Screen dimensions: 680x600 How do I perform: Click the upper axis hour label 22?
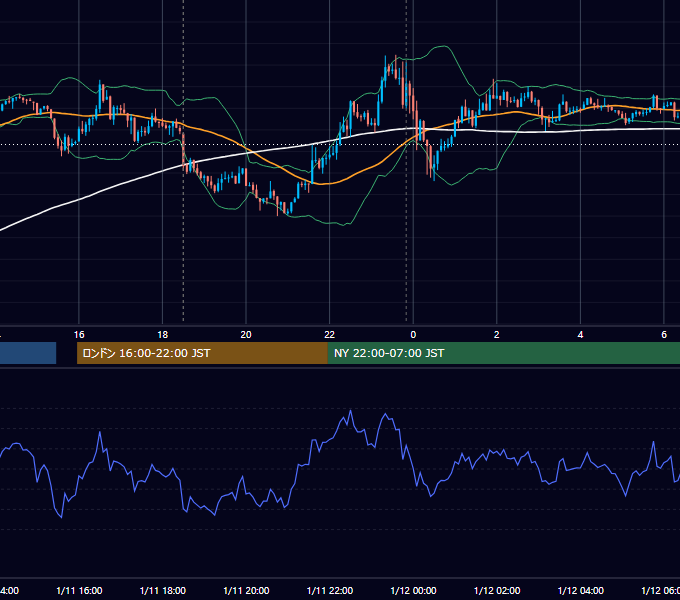[330, 335]
